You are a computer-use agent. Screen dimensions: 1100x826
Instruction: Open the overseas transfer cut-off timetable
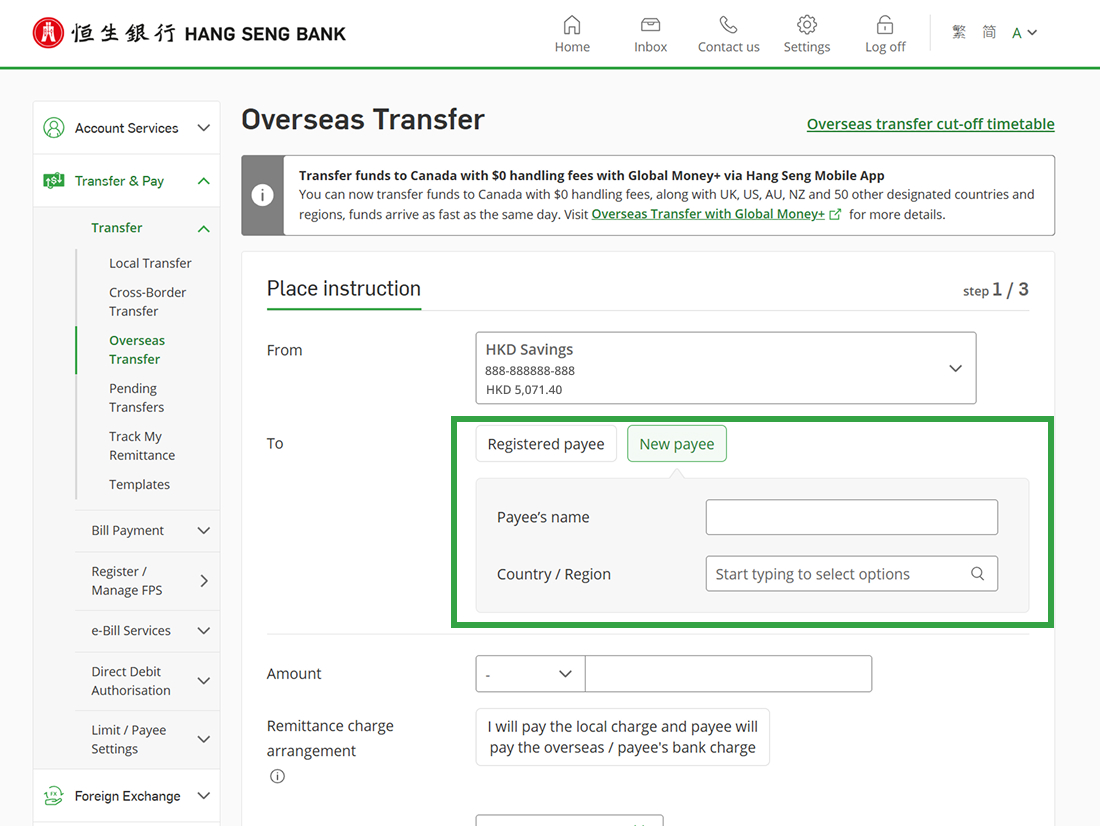[930, 123]
